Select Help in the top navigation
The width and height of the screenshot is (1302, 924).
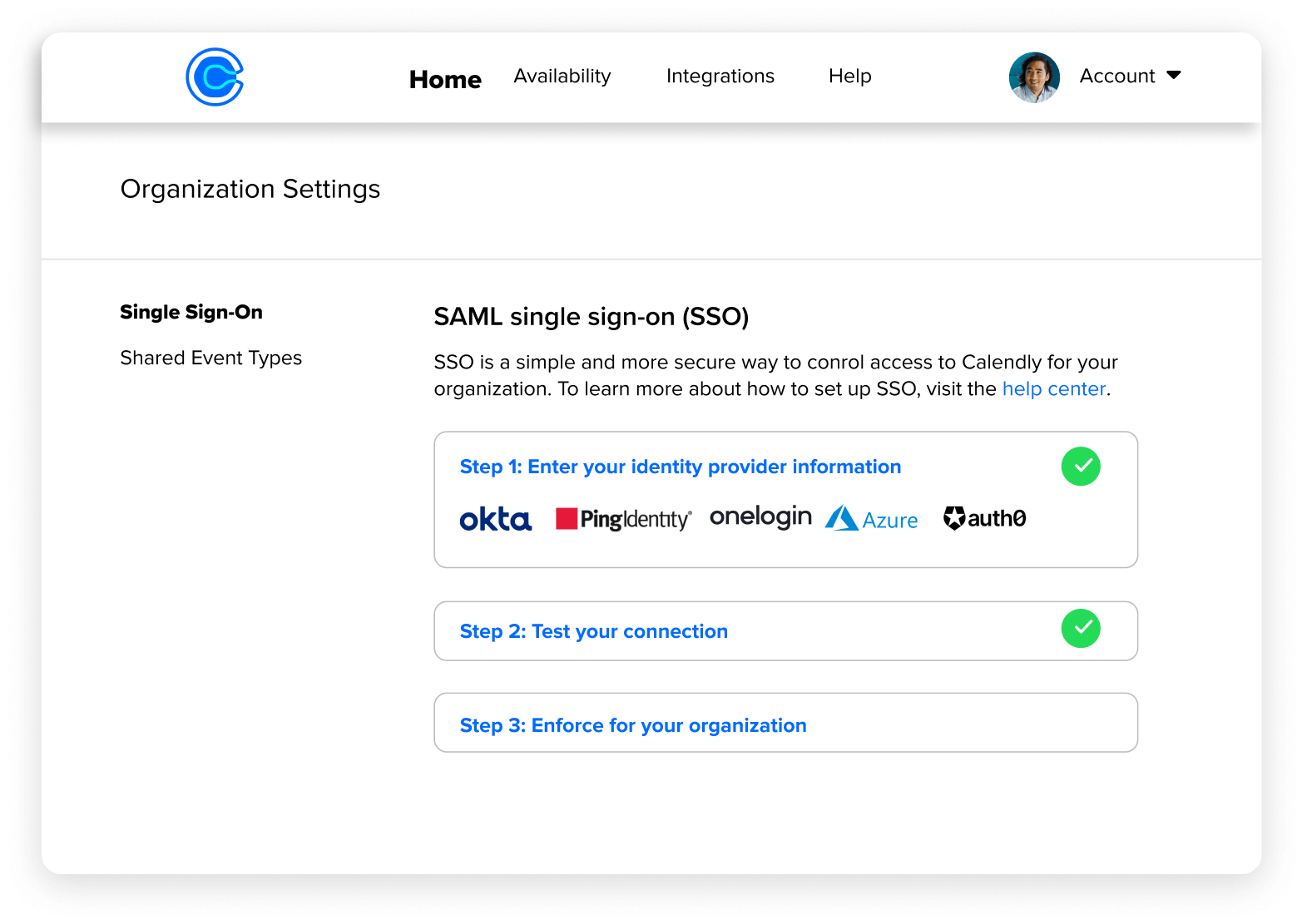pos(850,76)
